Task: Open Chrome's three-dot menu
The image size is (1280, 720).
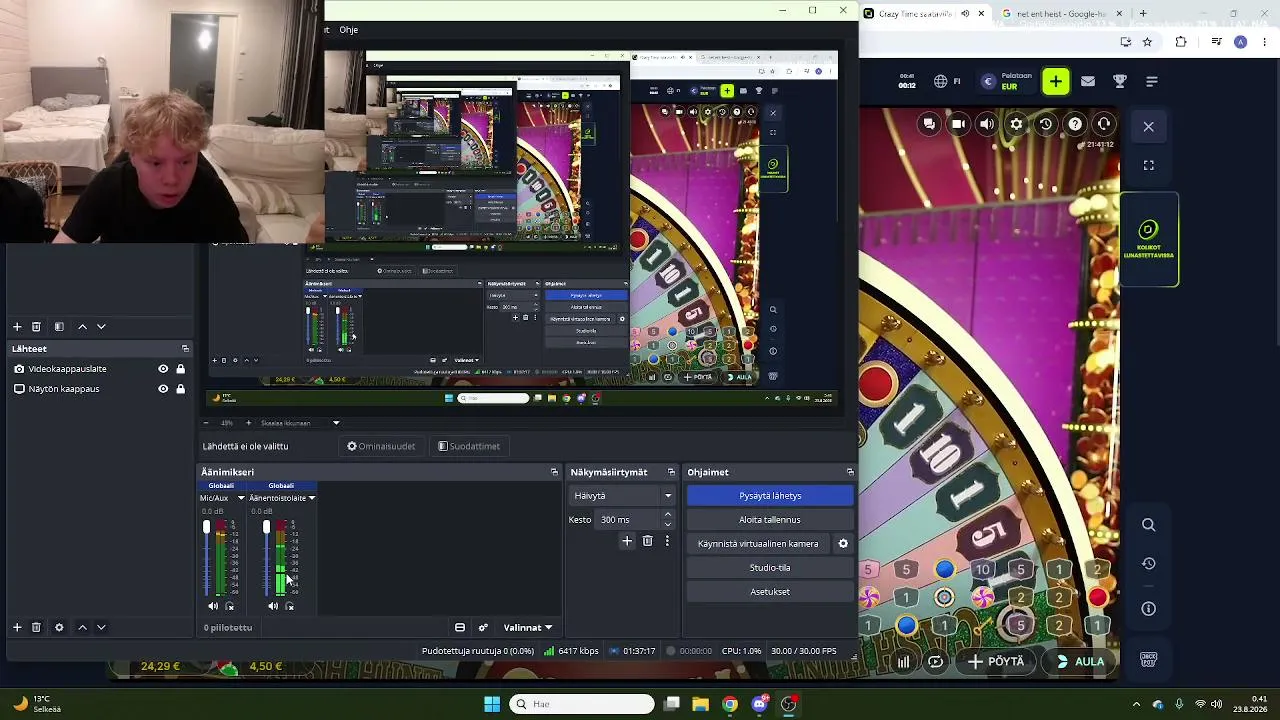Action: (x=1265, y=42)
